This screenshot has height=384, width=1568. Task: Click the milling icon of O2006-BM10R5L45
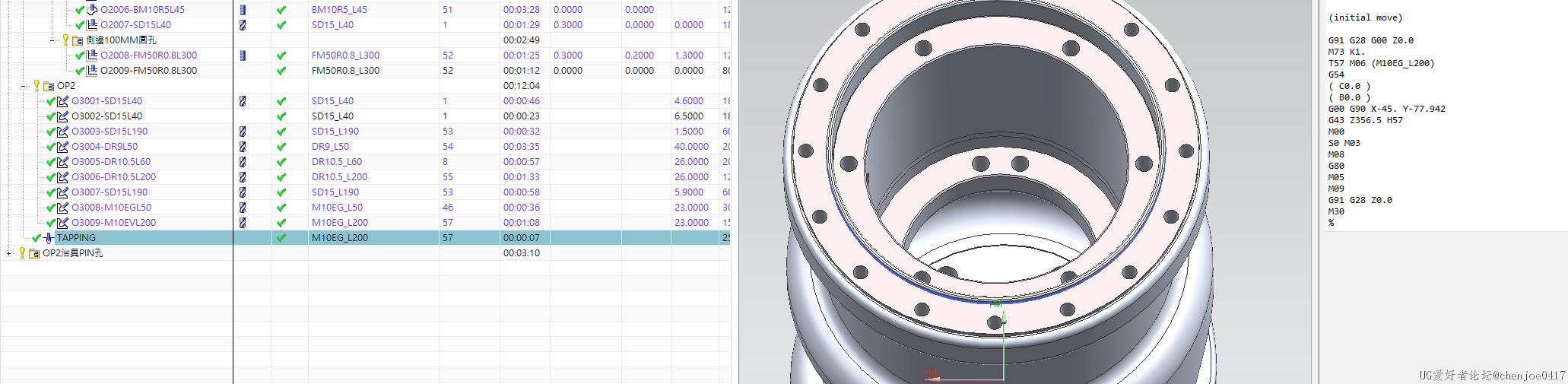[92, 10]
